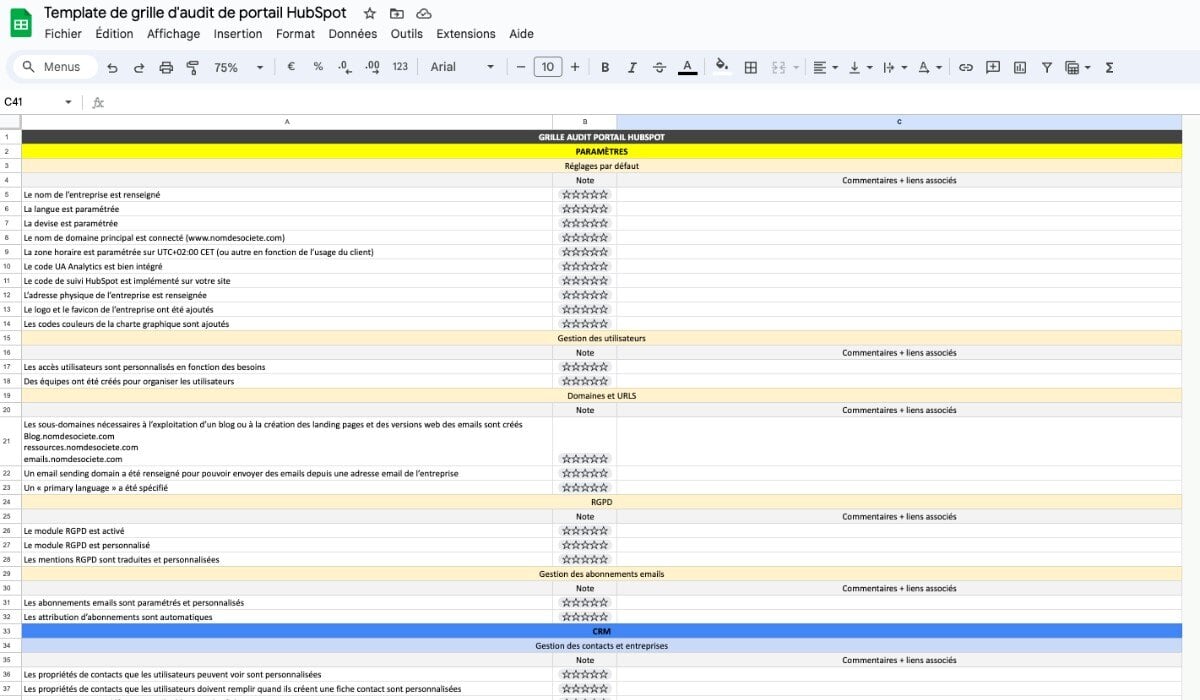Select column A header
Image resolution: width=1200 pixels, height=700 pixels.
point(287,122)
